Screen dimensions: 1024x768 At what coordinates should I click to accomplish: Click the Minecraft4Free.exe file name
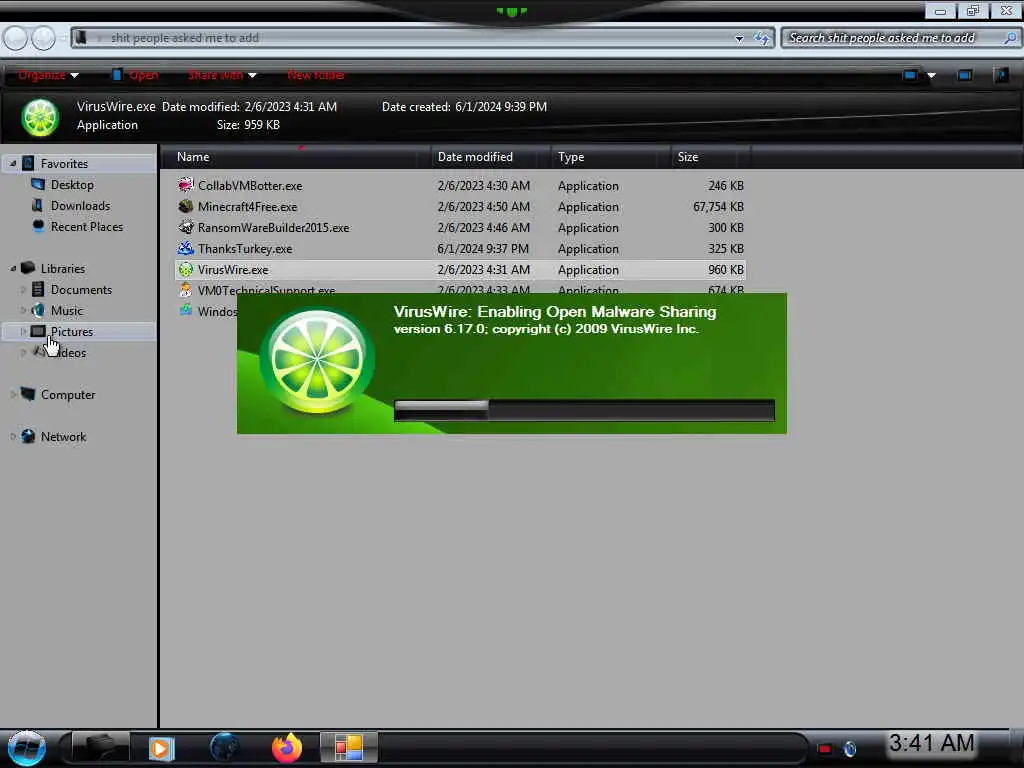(248, 206)
